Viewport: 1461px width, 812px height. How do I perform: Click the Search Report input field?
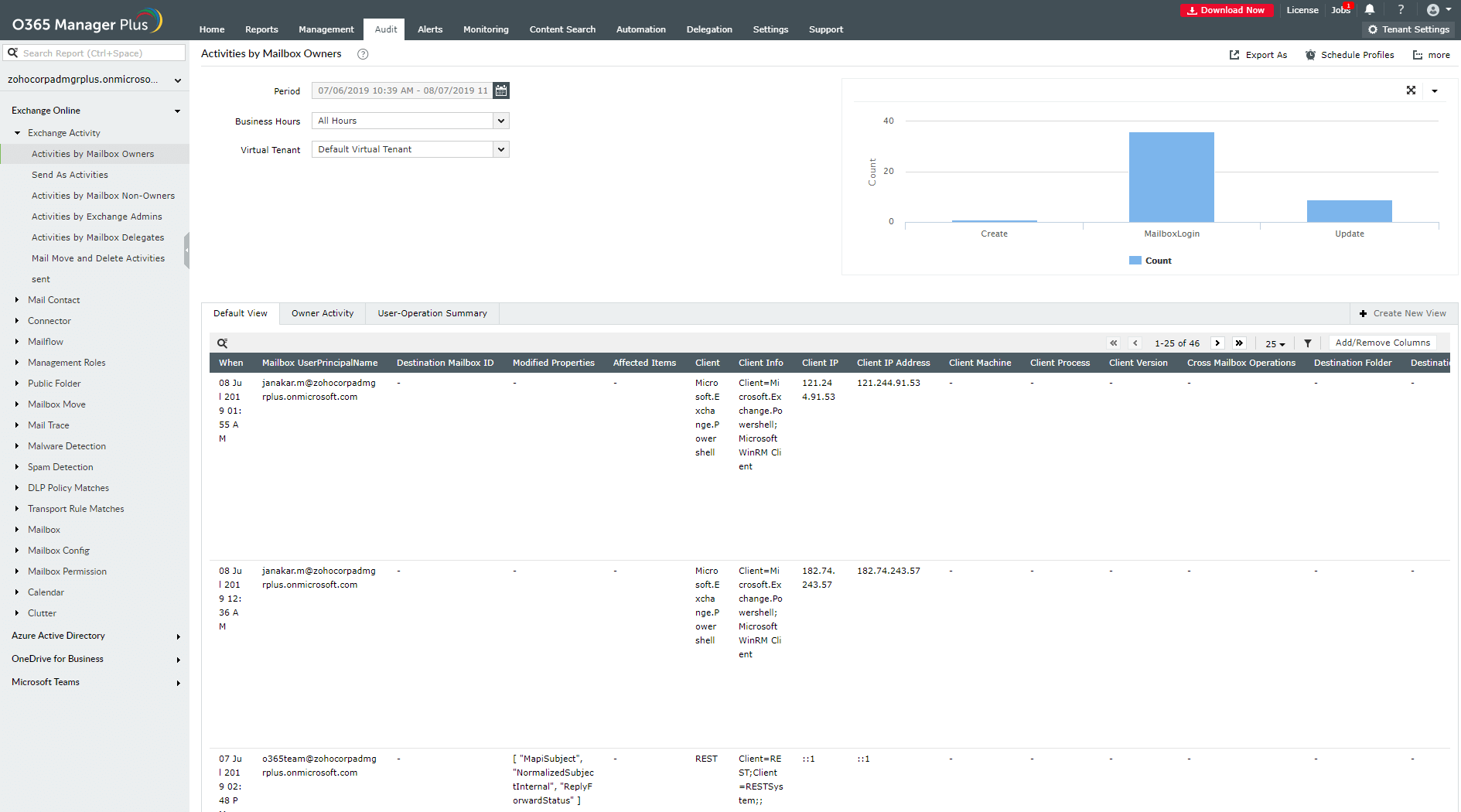coord(101,53)
